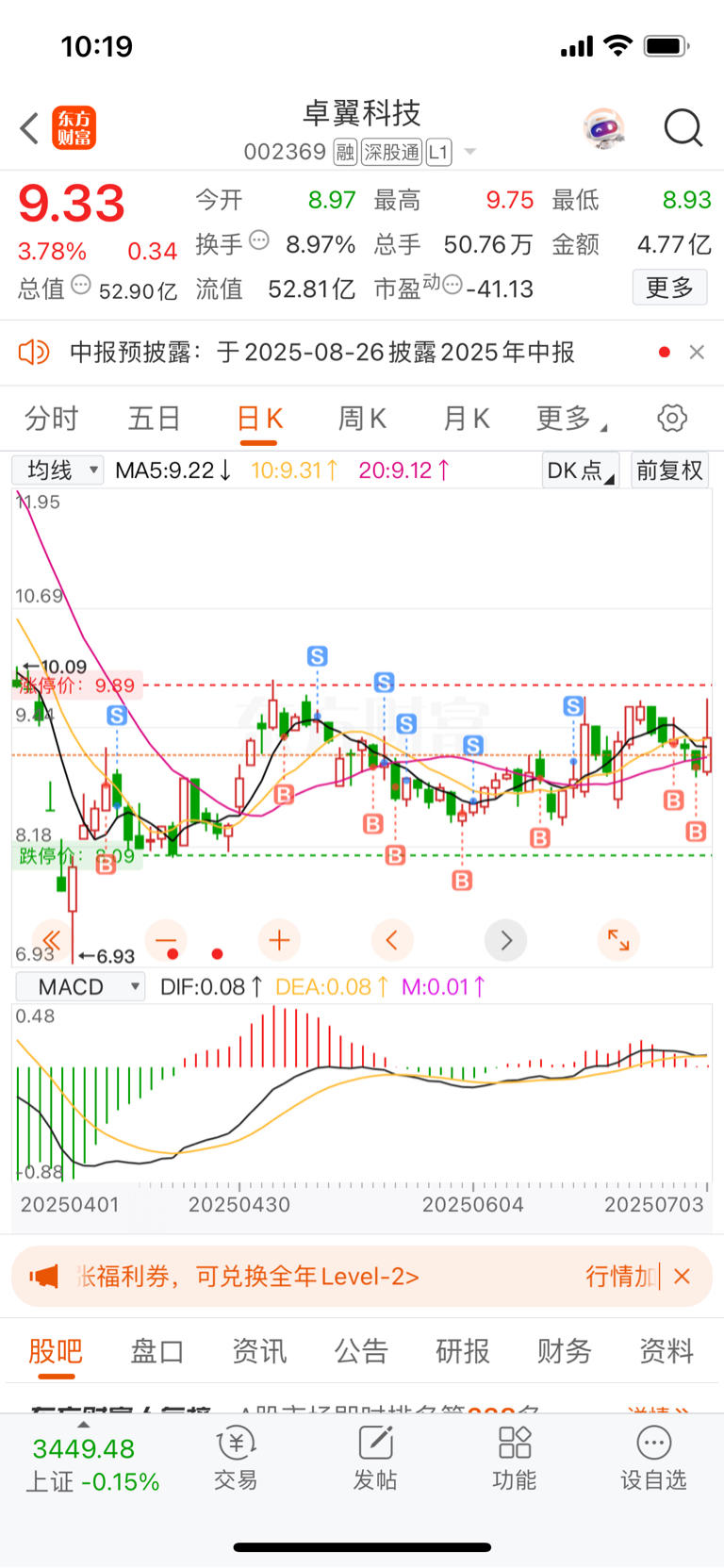Tap the 跌停价 label on chart
The height and width of the screenshot is (1568, 724).
(x=78, y=856)
